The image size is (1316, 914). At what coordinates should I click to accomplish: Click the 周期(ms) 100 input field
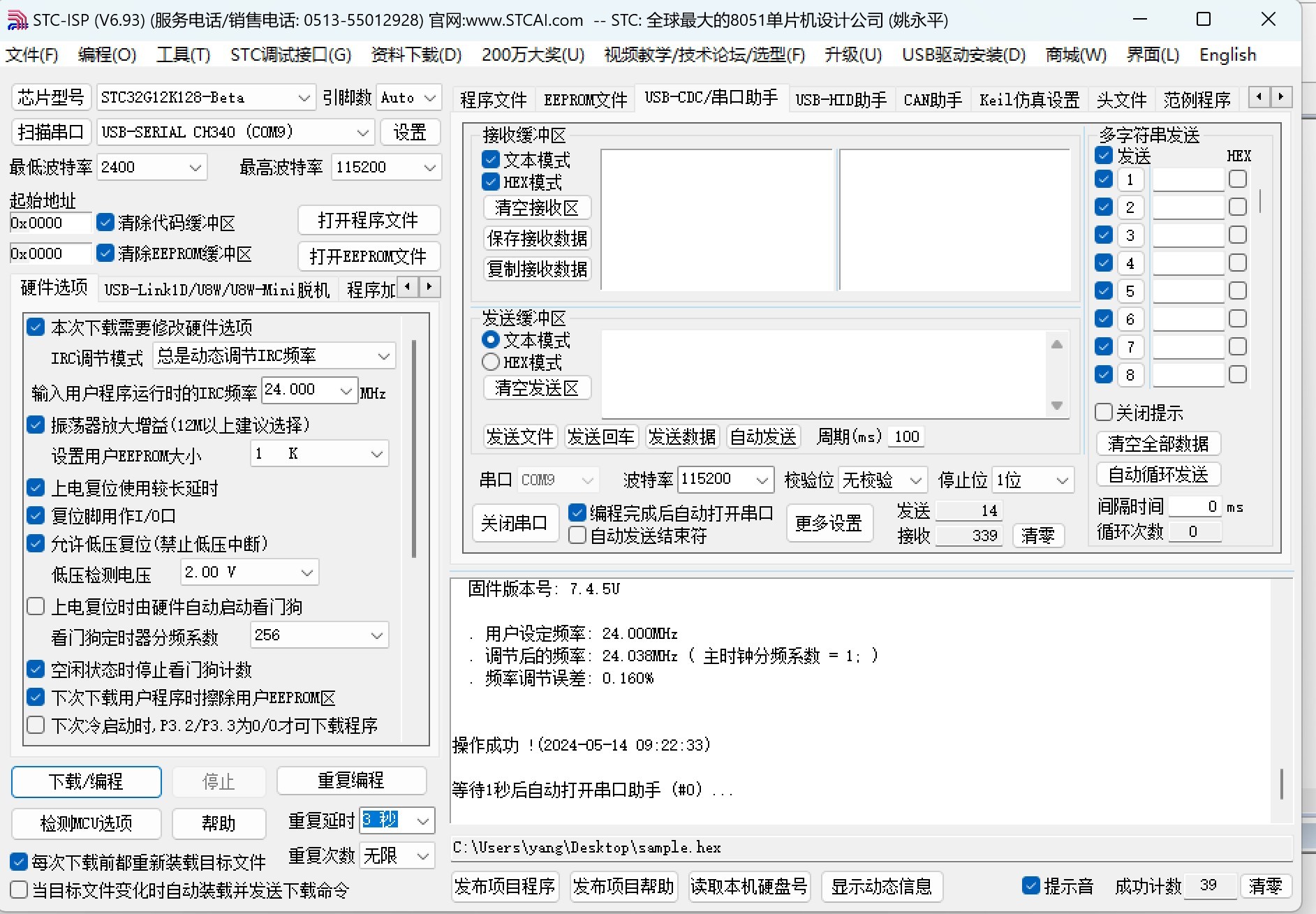pos(907,436)
